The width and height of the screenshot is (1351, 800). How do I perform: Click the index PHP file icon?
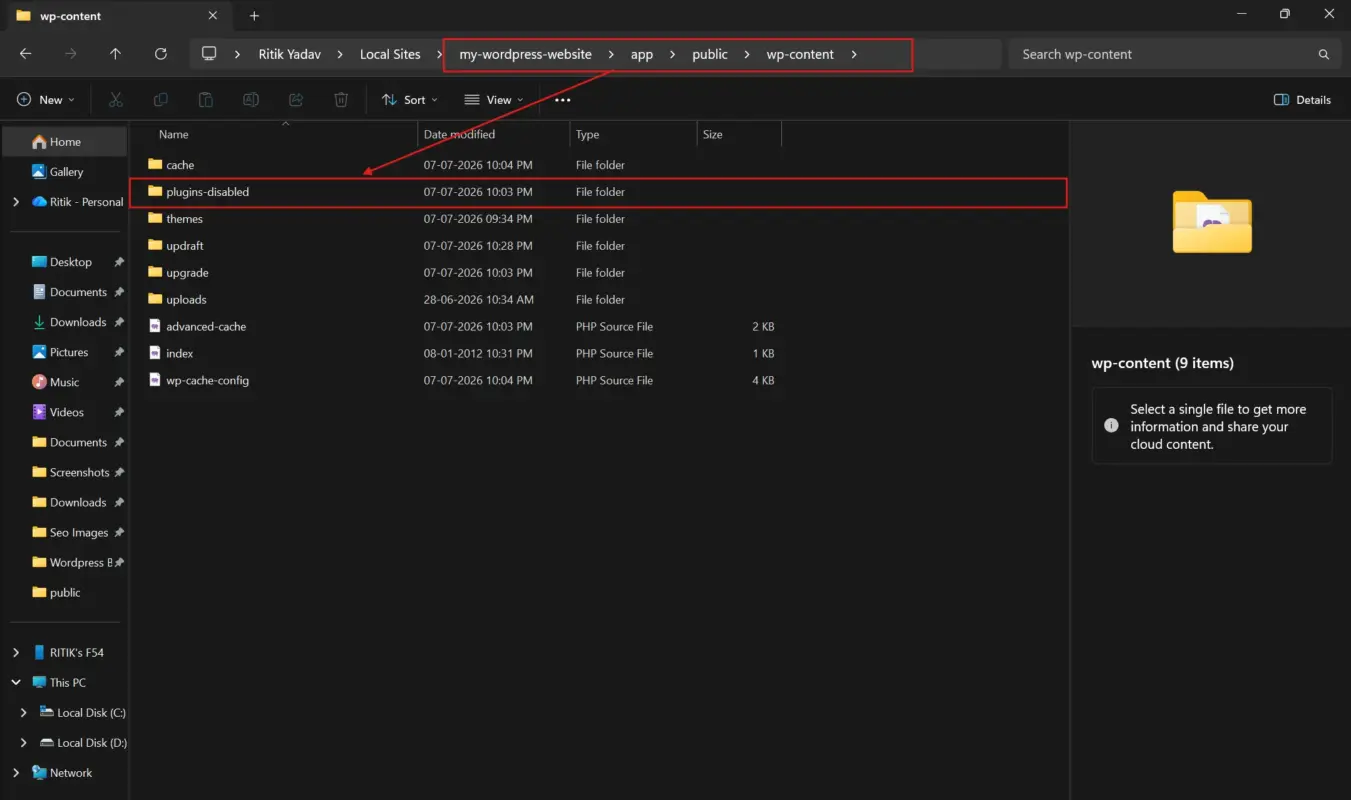(154, 353)
